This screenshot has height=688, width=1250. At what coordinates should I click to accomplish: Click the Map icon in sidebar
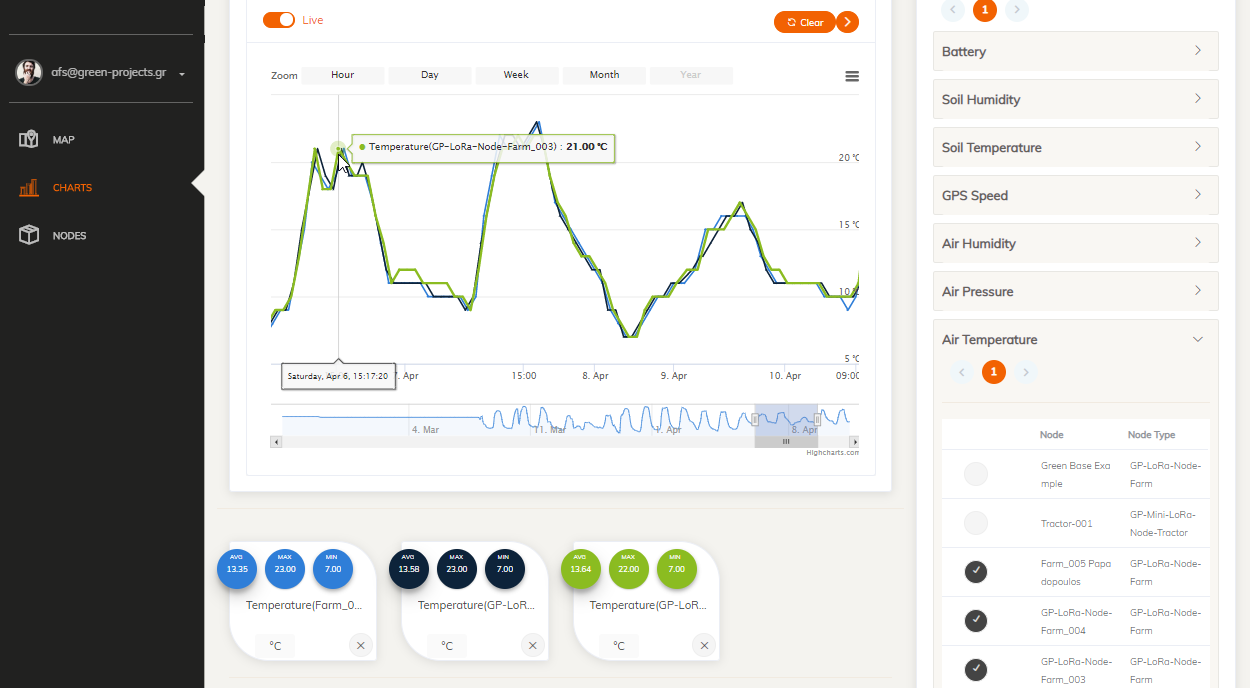[29, 139]
